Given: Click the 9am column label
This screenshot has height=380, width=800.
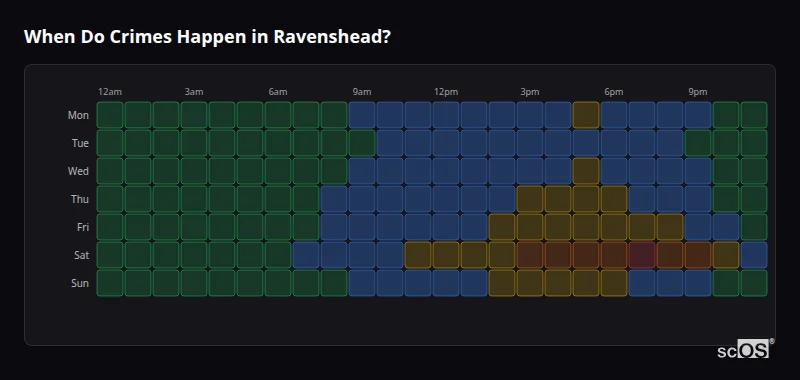Looking at the screenshot, I should coord(362,92).
